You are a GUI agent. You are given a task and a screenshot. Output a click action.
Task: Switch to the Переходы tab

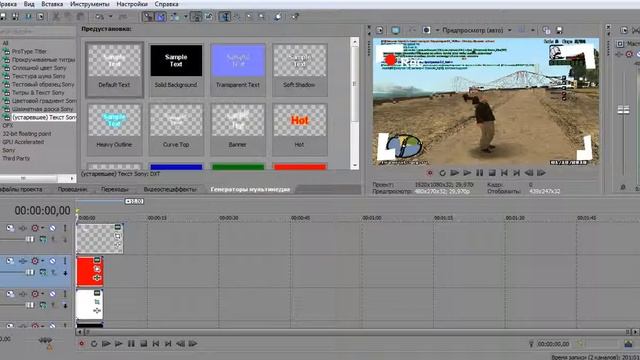click(115, 189)
